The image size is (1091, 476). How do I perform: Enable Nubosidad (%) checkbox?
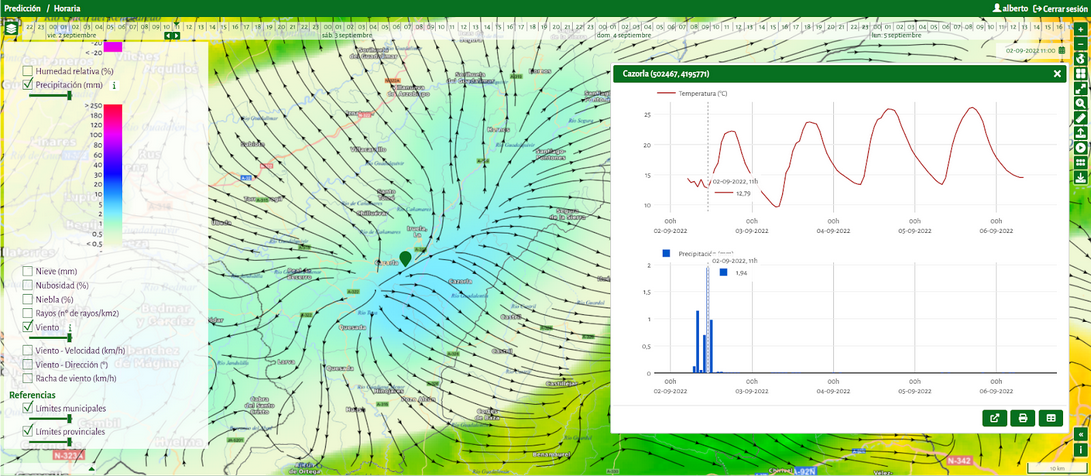click(28, 285)
